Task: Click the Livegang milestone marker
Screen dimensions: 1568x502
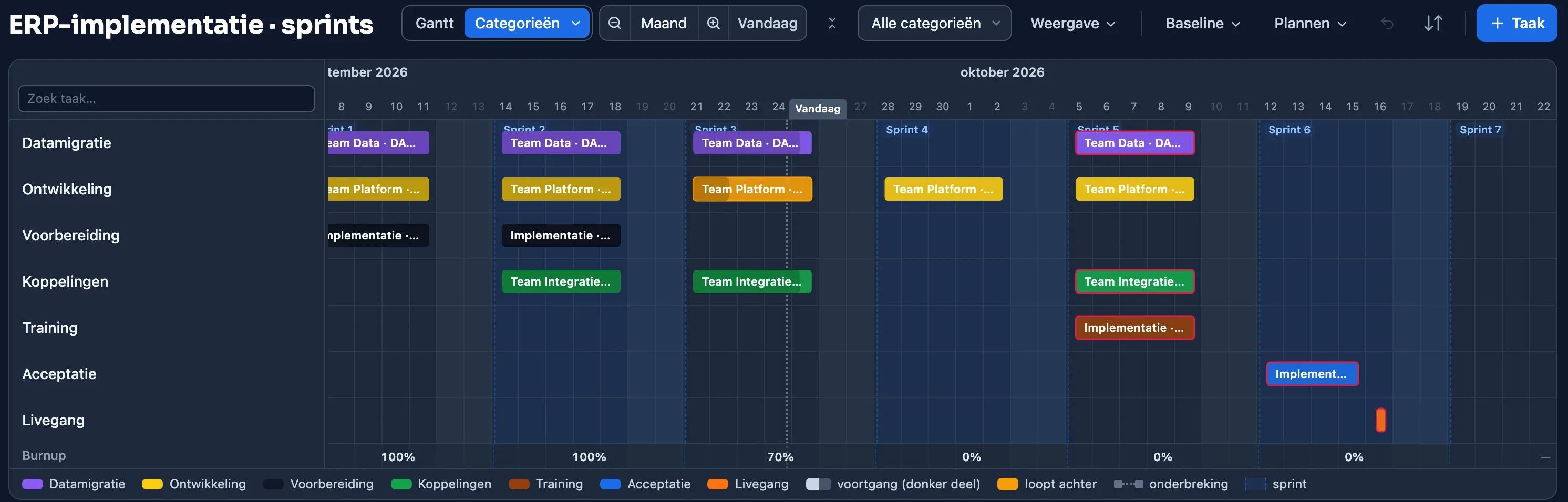Action: click(x=1380, y=420)
